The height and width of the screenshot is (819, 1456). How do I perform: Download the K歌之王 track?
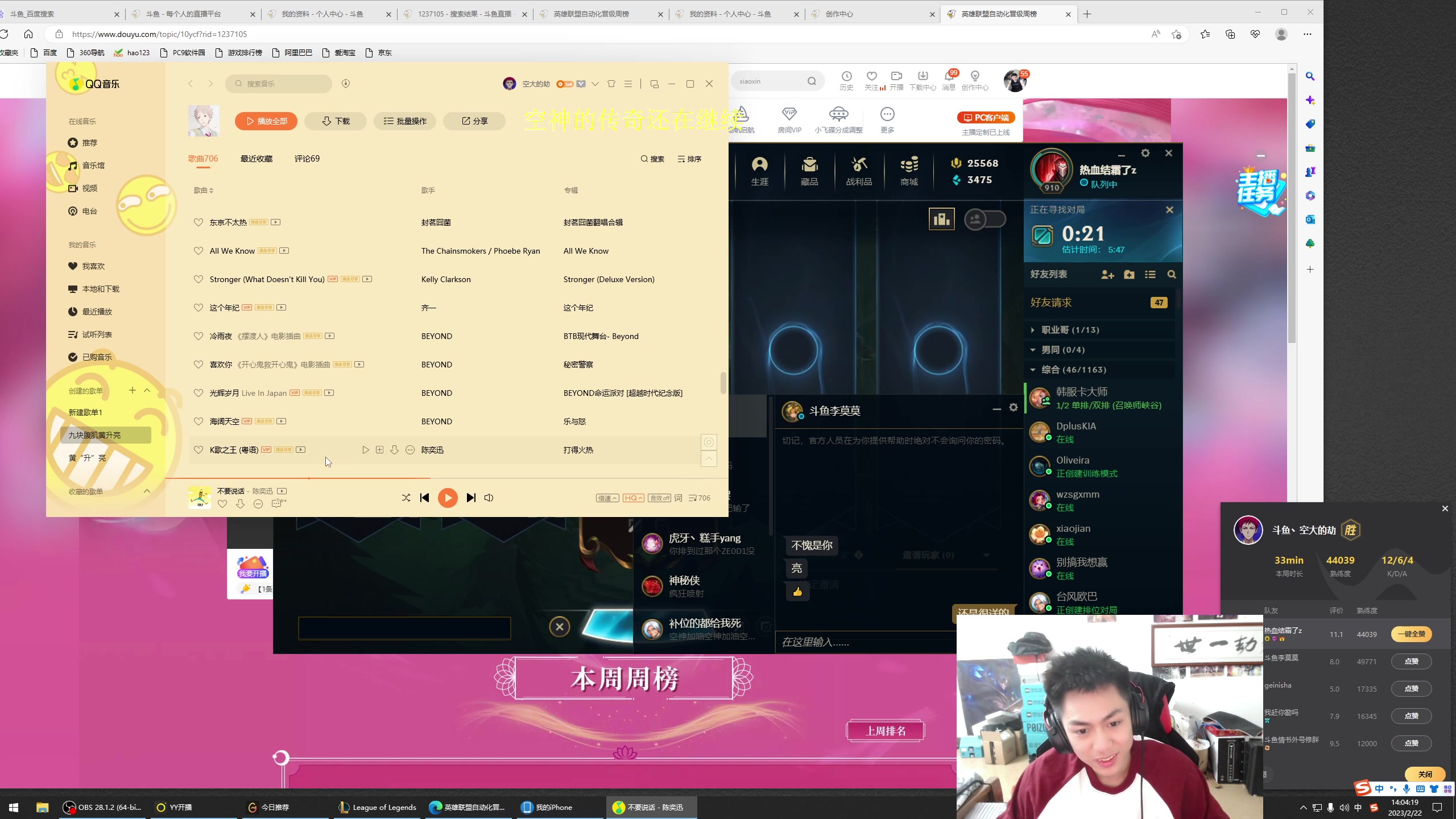[x=395, y=450]
